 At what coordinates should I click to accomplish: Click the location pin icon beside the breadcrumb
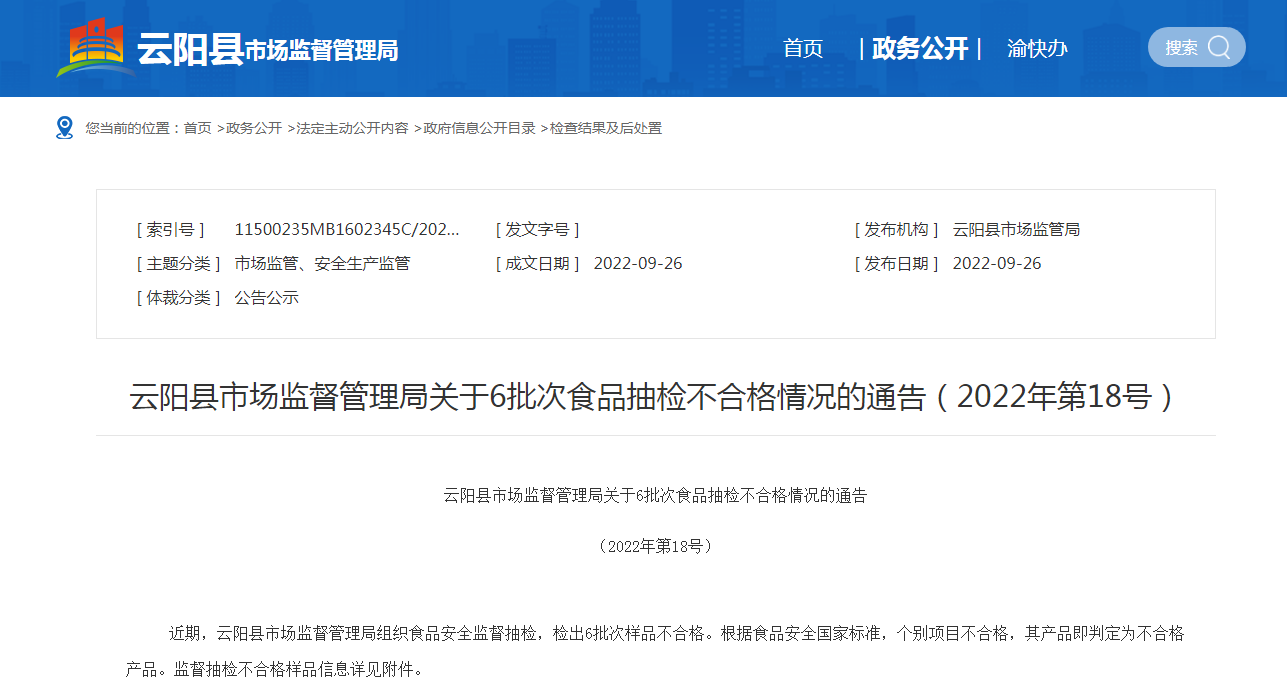point(65,128)
